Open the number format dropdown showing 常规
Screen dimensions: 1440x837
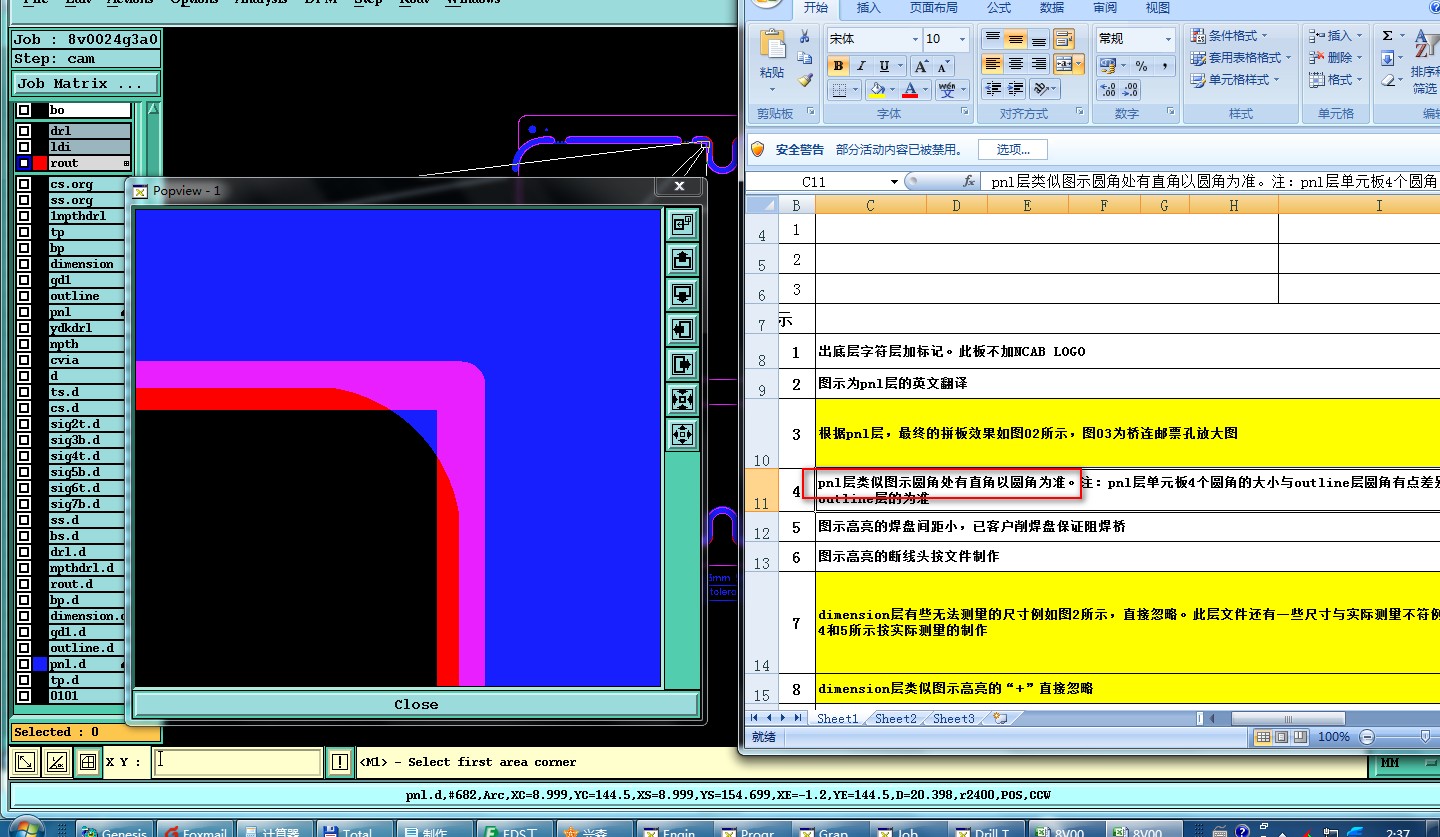point(1167,39)
